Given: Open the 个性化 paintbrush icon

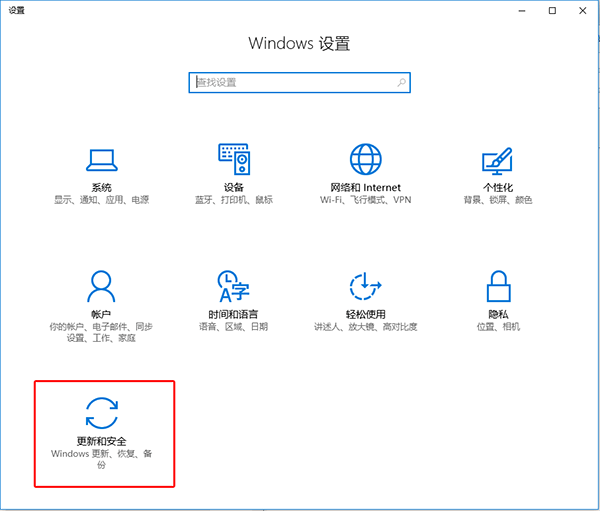Looking at the screenshot, I should (497, 160).
